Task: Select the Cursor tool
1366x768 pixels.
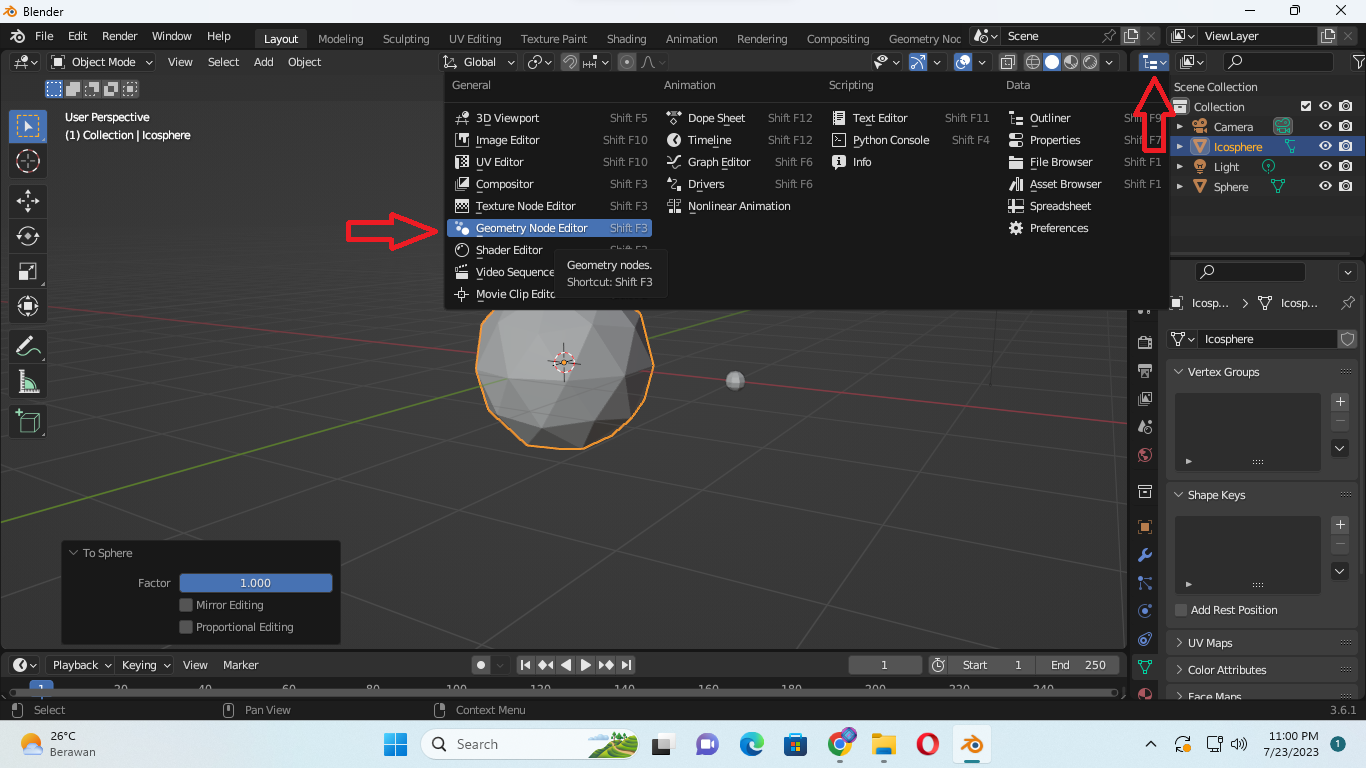Action: [28, 161]
